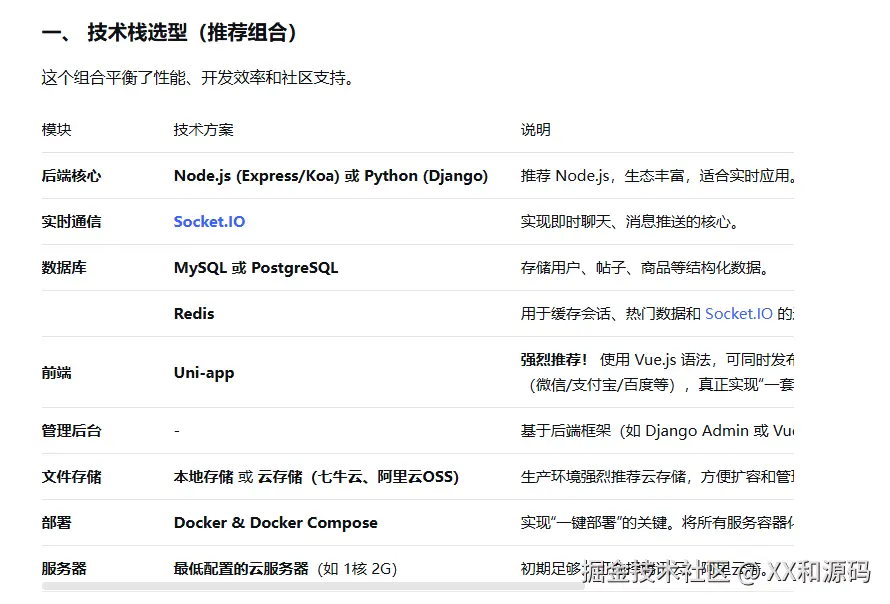Select the 部署 row label
The image size is (890, 604).
tap(57, 522)
